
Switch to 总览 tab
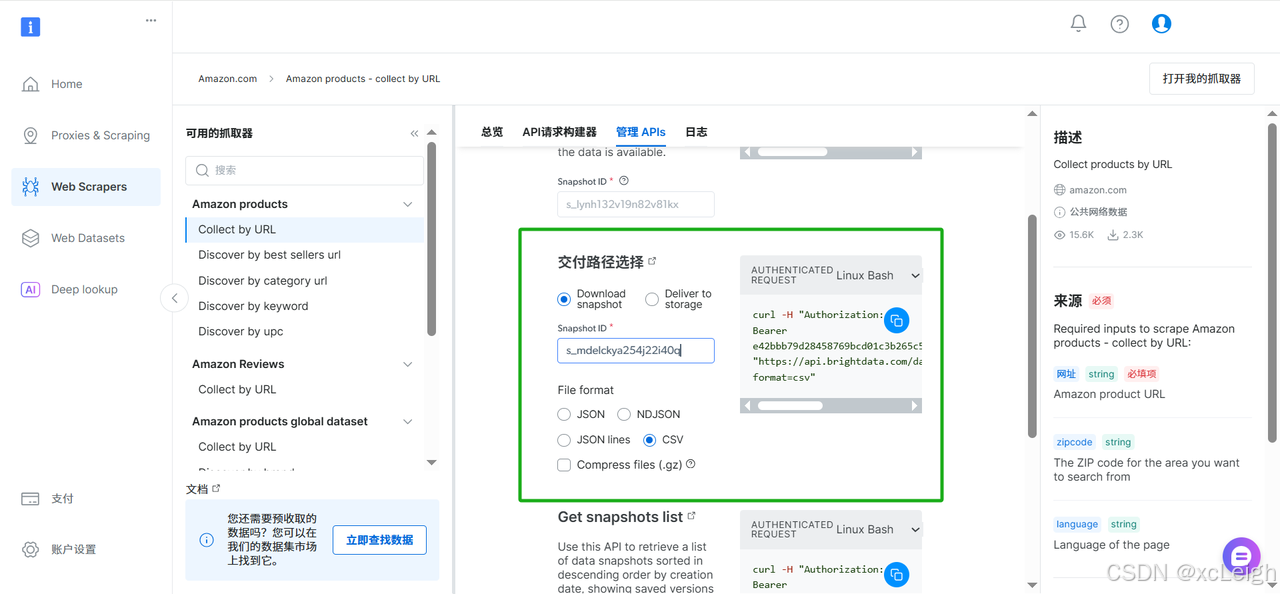[492, 132]
